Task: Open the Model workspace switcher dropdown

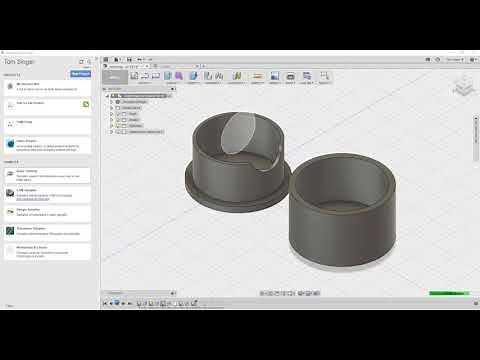Action: point(115,77)
